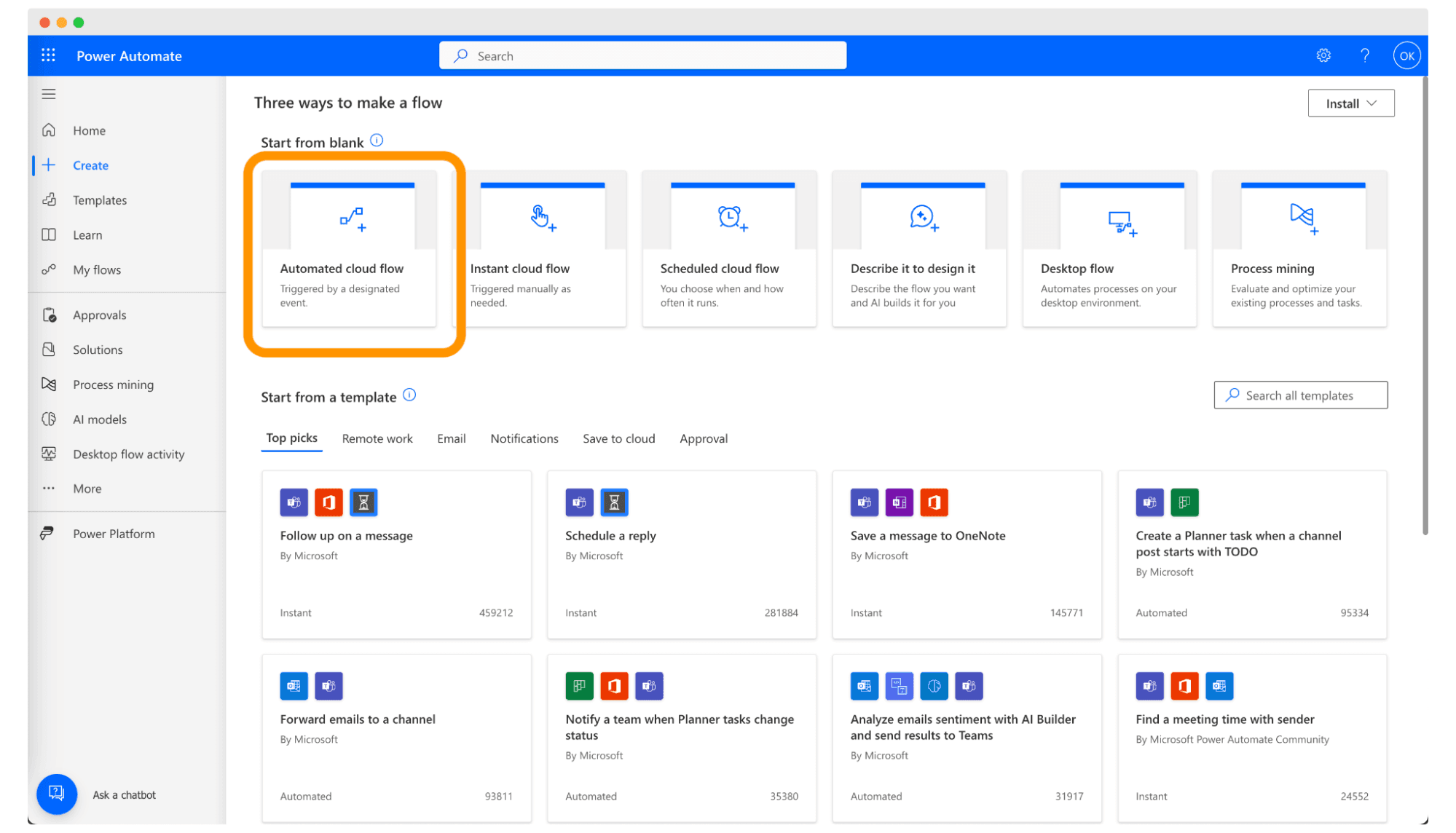Click the Process mining sidebar icon
1456x833 pixels.
tap(49, 384)
